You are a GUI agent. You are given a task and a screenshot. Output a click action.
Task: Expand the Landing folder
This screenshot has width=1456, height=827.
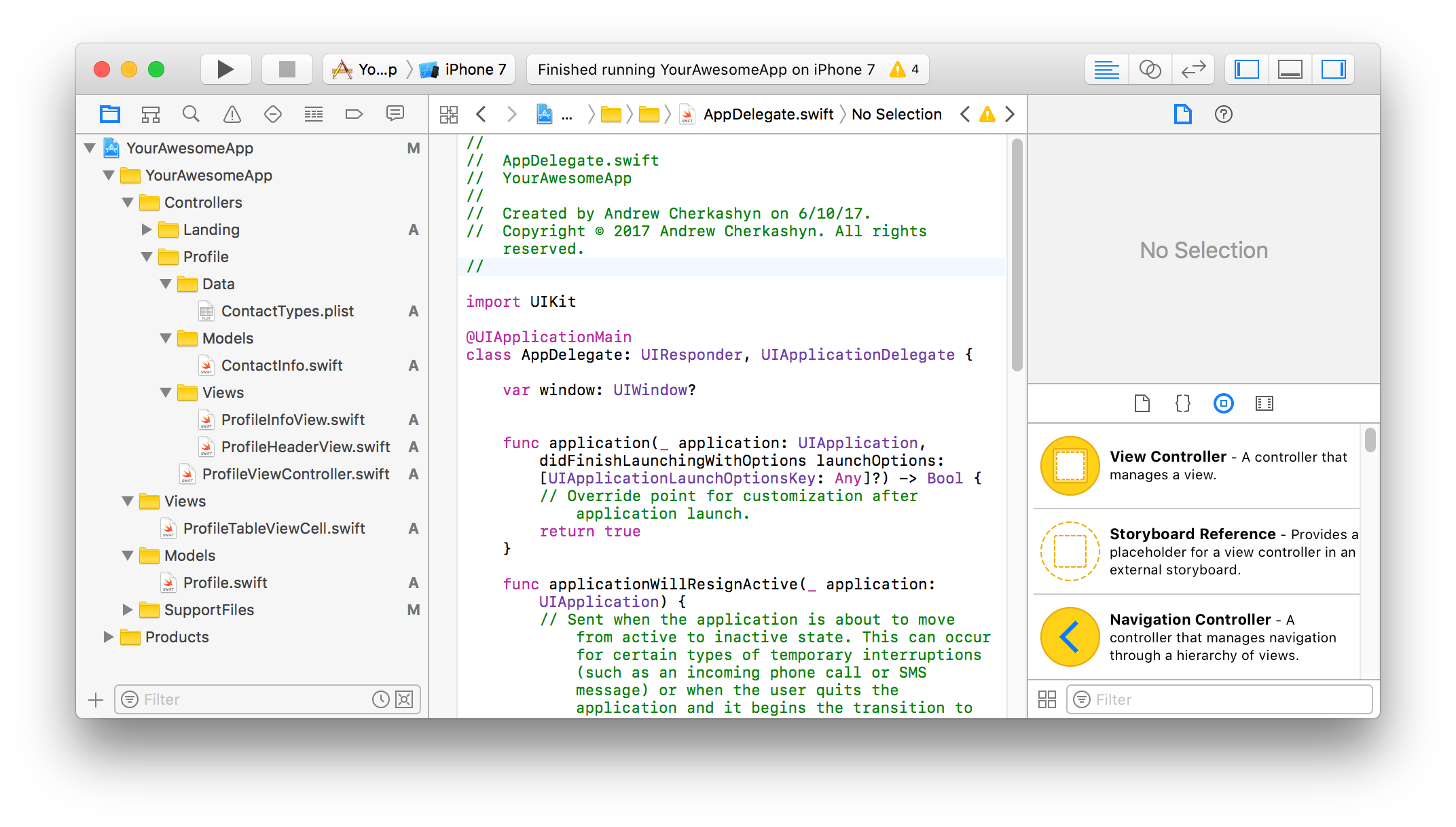click(x=146, y=229)
